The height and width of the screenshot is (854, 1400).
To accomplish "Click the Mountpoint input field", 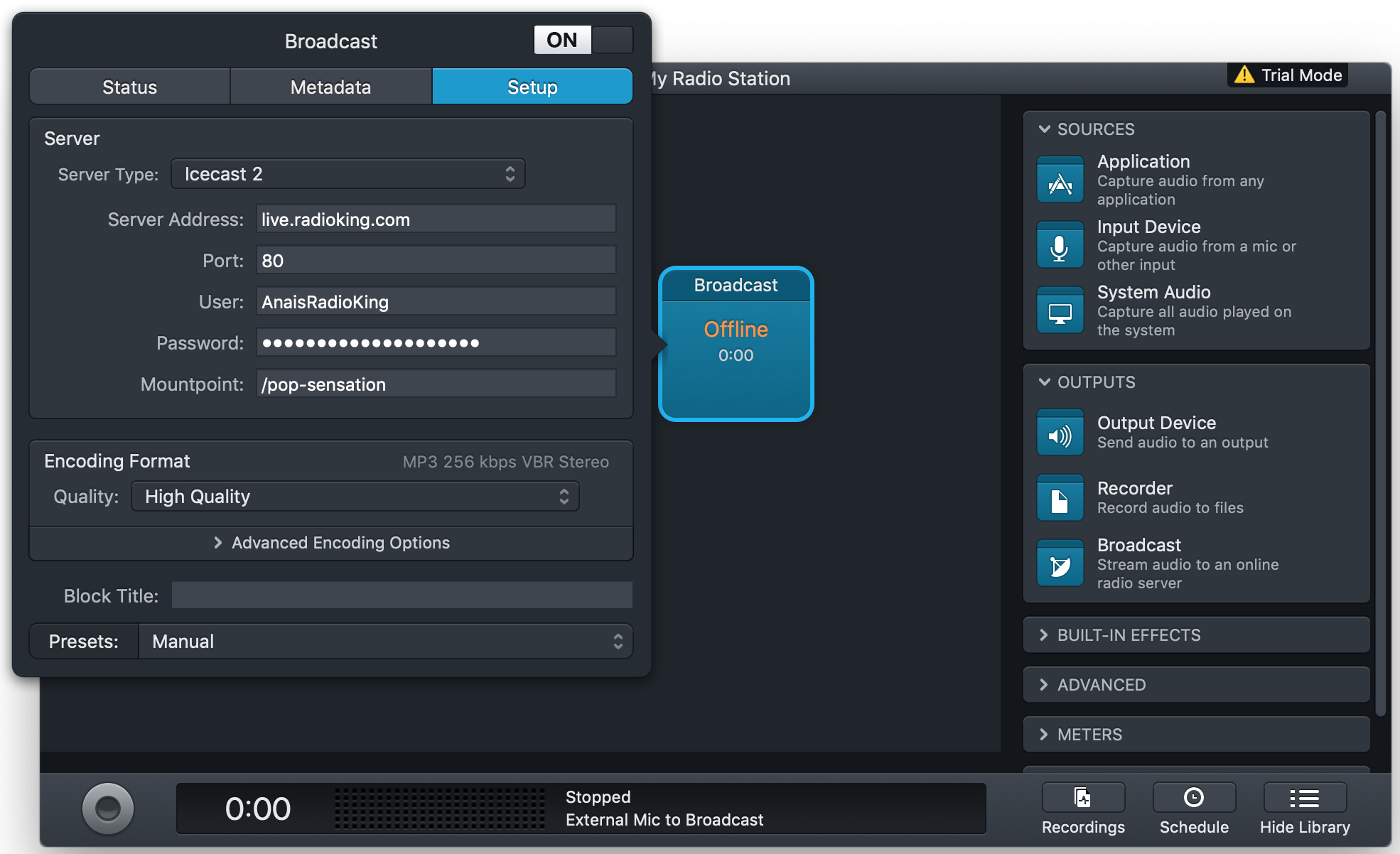I will 436,384.
